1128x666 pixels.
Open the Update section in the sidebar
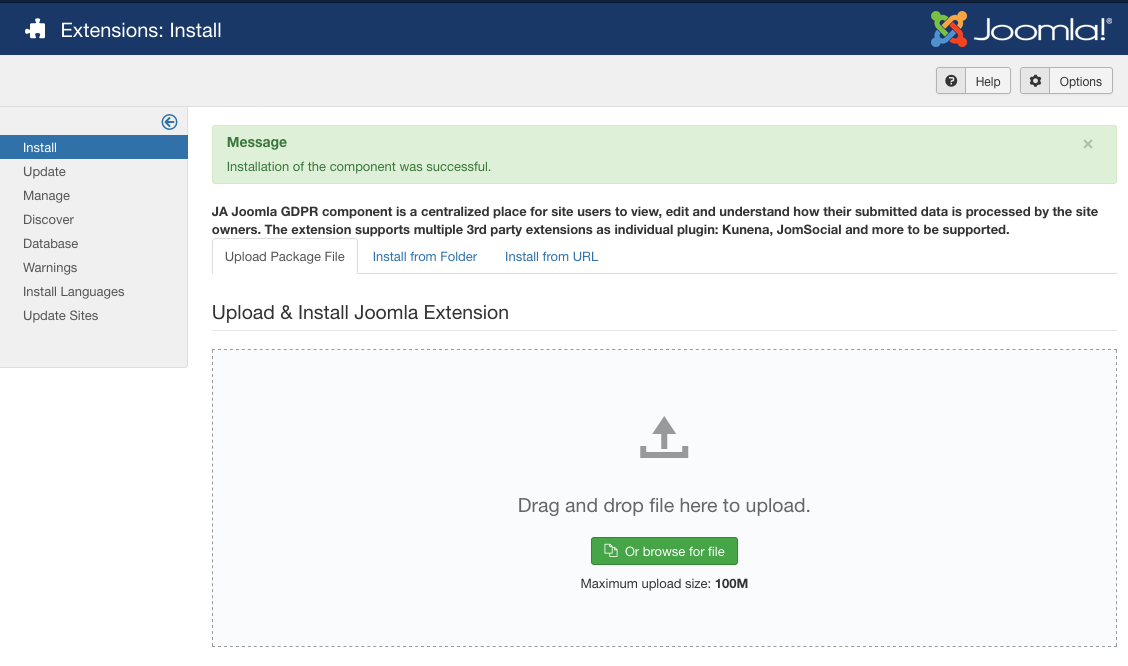point(44,171)
